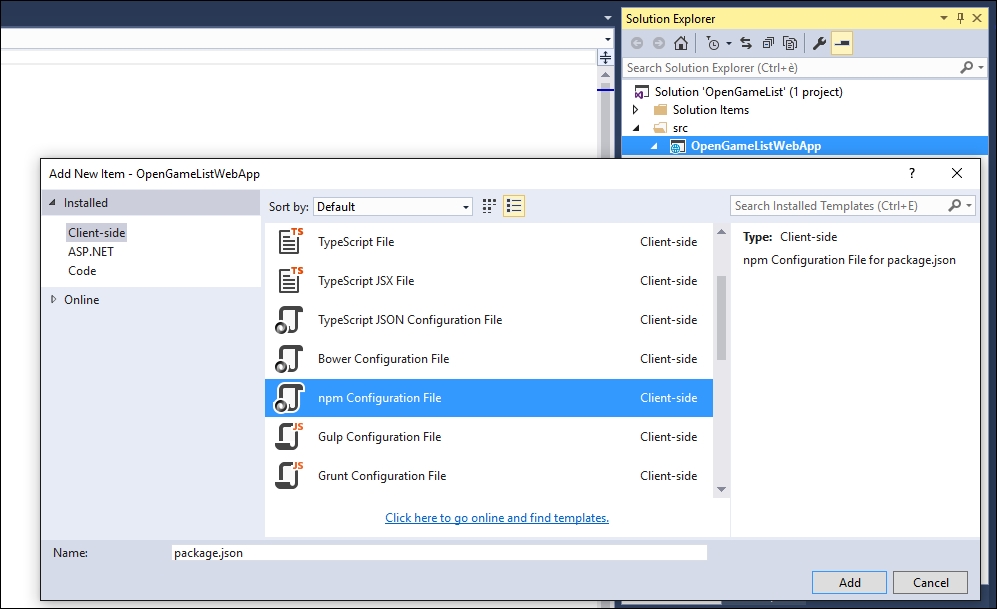Switch to small icons view
The width and height of the screenshot is (997, 609).
489,206
